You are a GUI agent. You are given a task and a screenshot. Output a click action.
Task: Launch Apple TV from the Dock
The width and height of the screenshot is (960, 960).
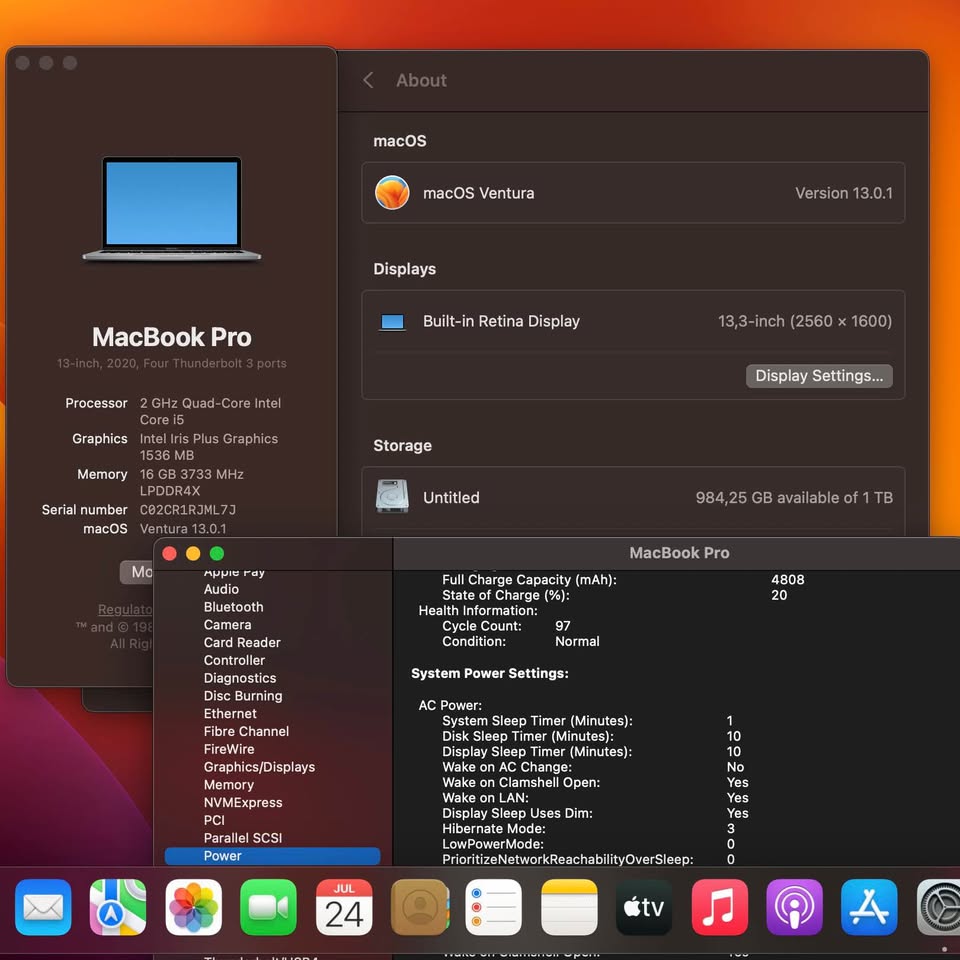(x=644, y=907)
